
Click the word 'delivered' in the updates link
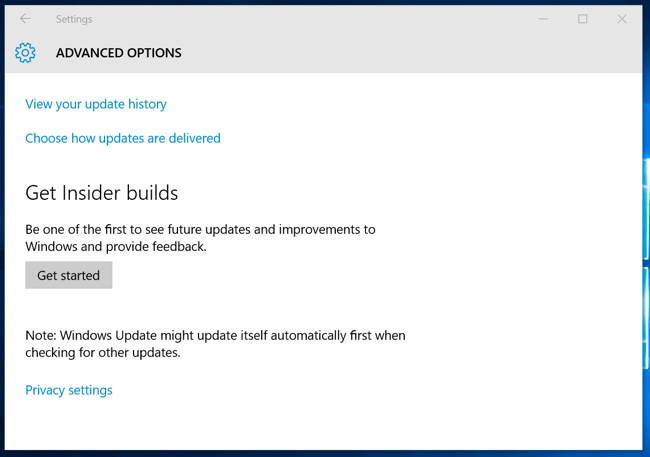pyautogui.click(x=194, y=138)
